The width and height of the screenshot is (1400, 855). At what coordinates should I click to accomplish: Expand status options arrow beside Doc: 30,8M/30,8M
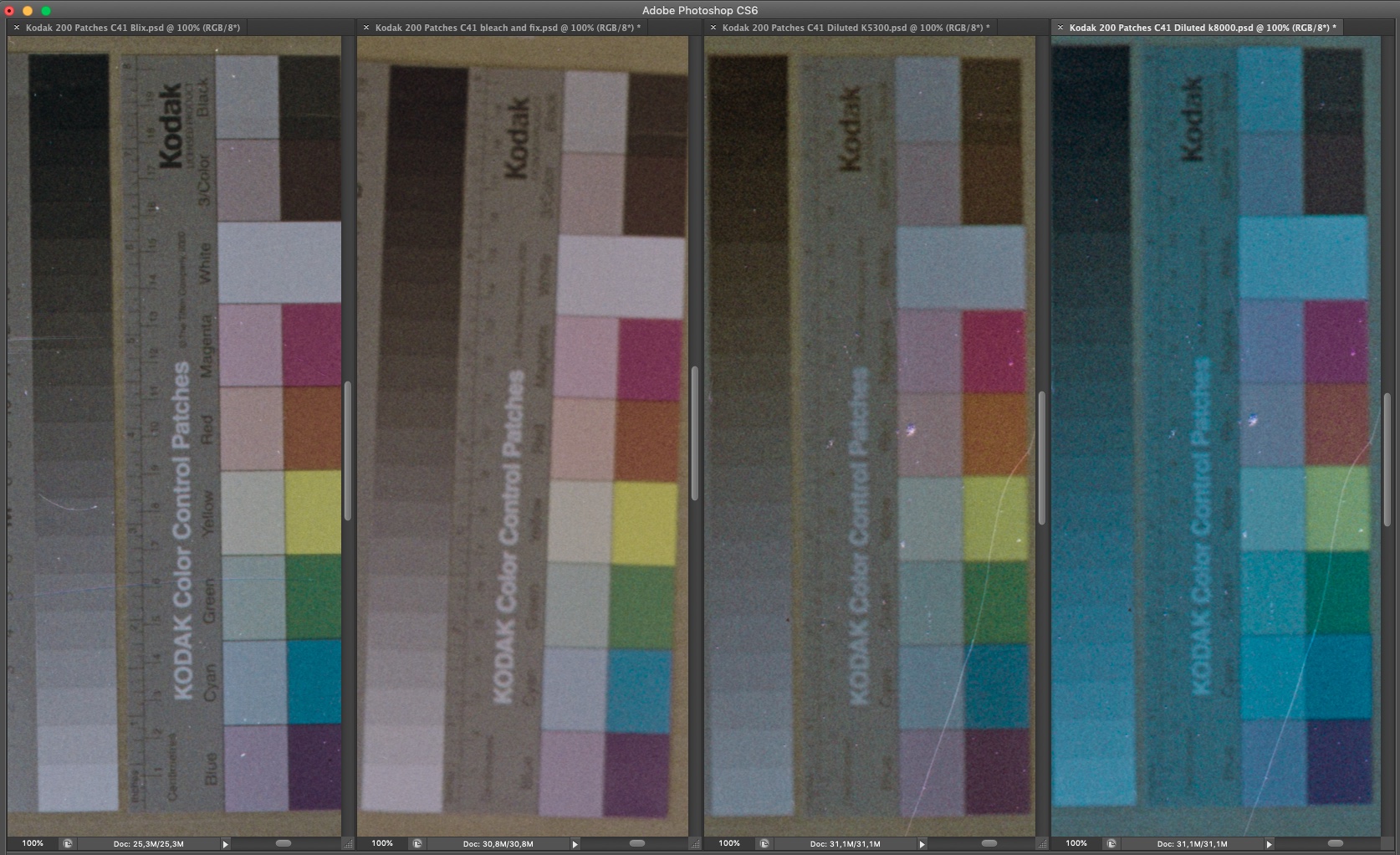pyautogui.click(x=575, y=844)
